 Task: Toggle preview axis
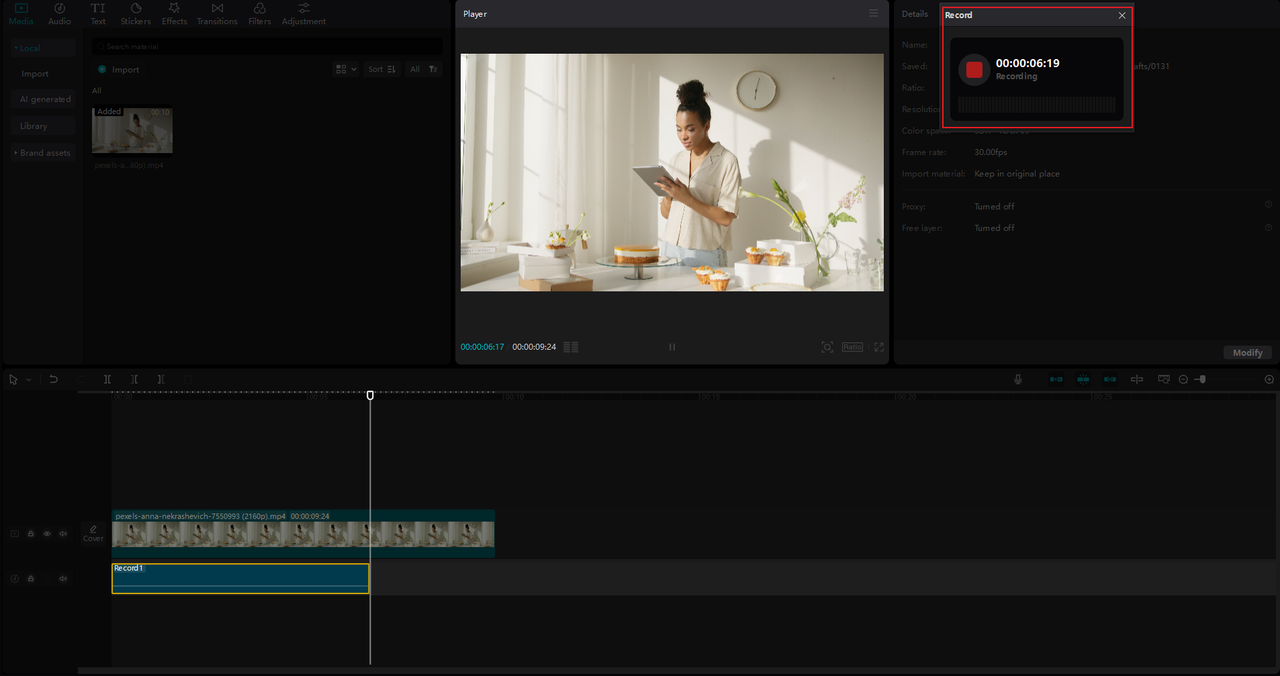(x=1137, y=380)
